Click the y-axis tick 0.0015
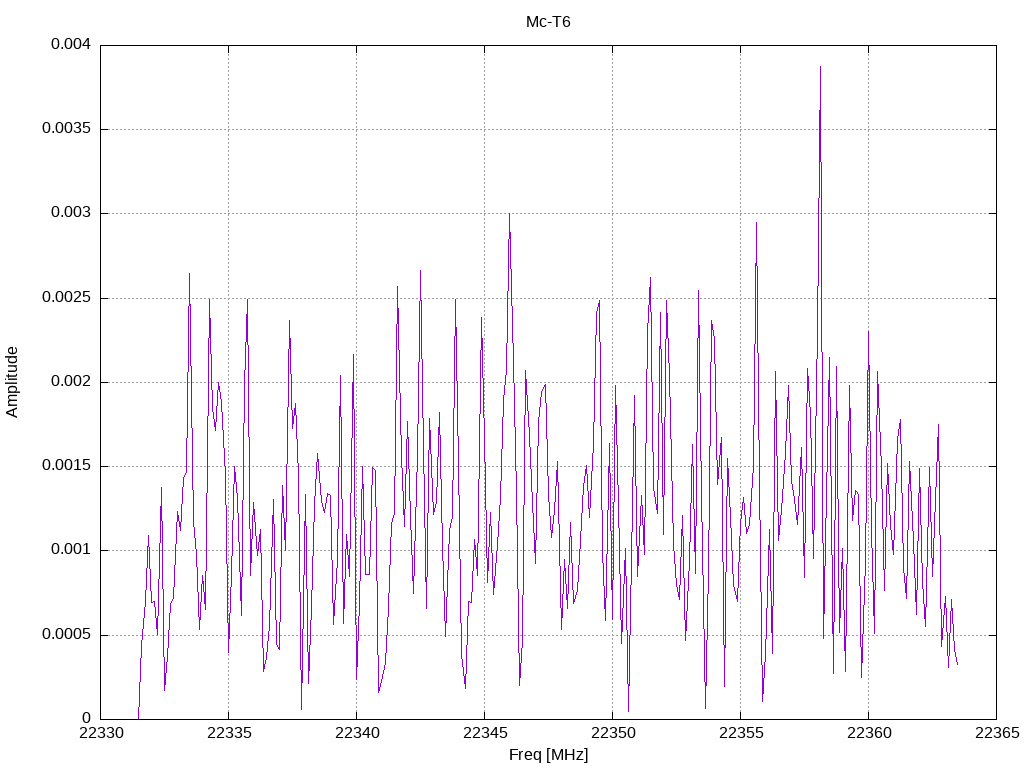Viewport: 1024px width, 768px height. point(67,466)
